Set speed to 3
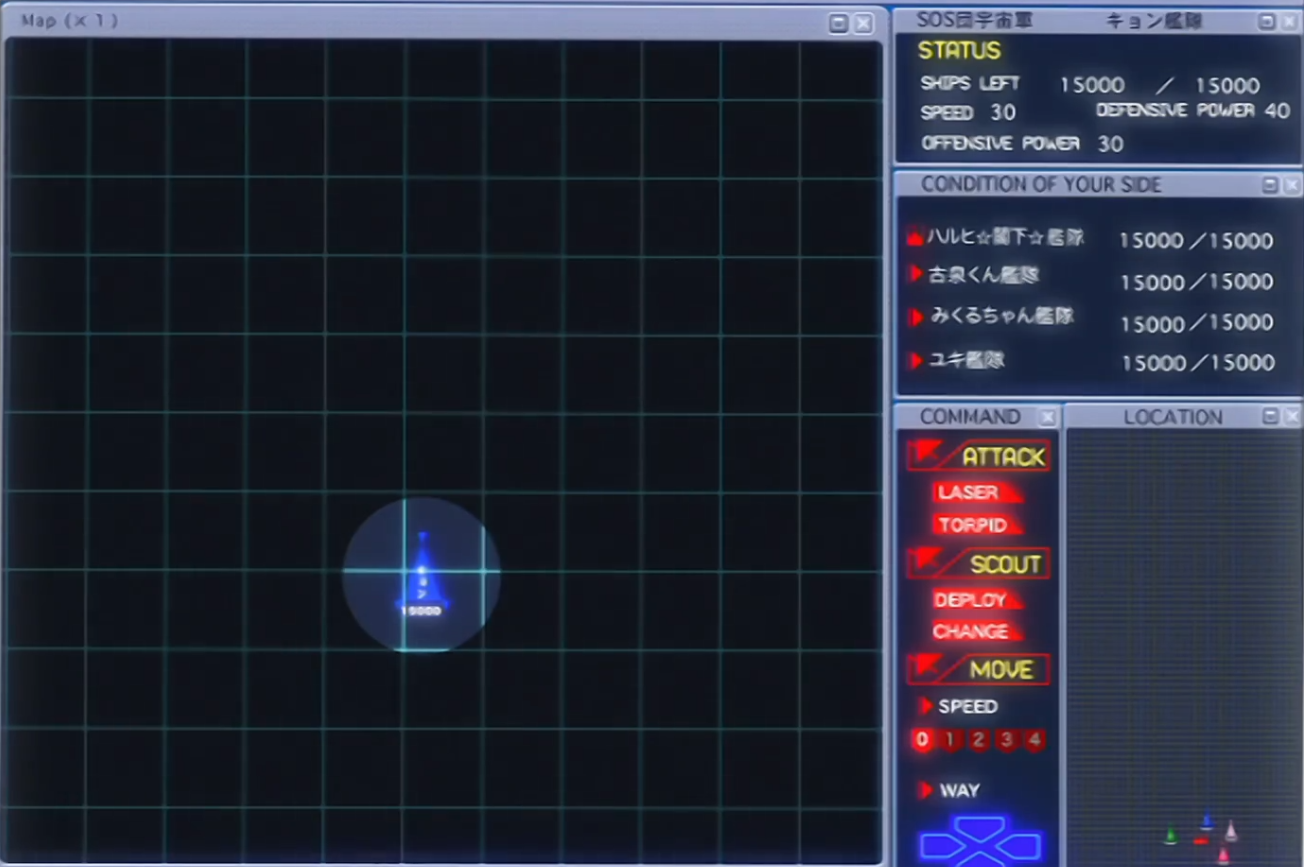Image resolution: width=1304 pixels, height=867 pixels. (1006, 740)
